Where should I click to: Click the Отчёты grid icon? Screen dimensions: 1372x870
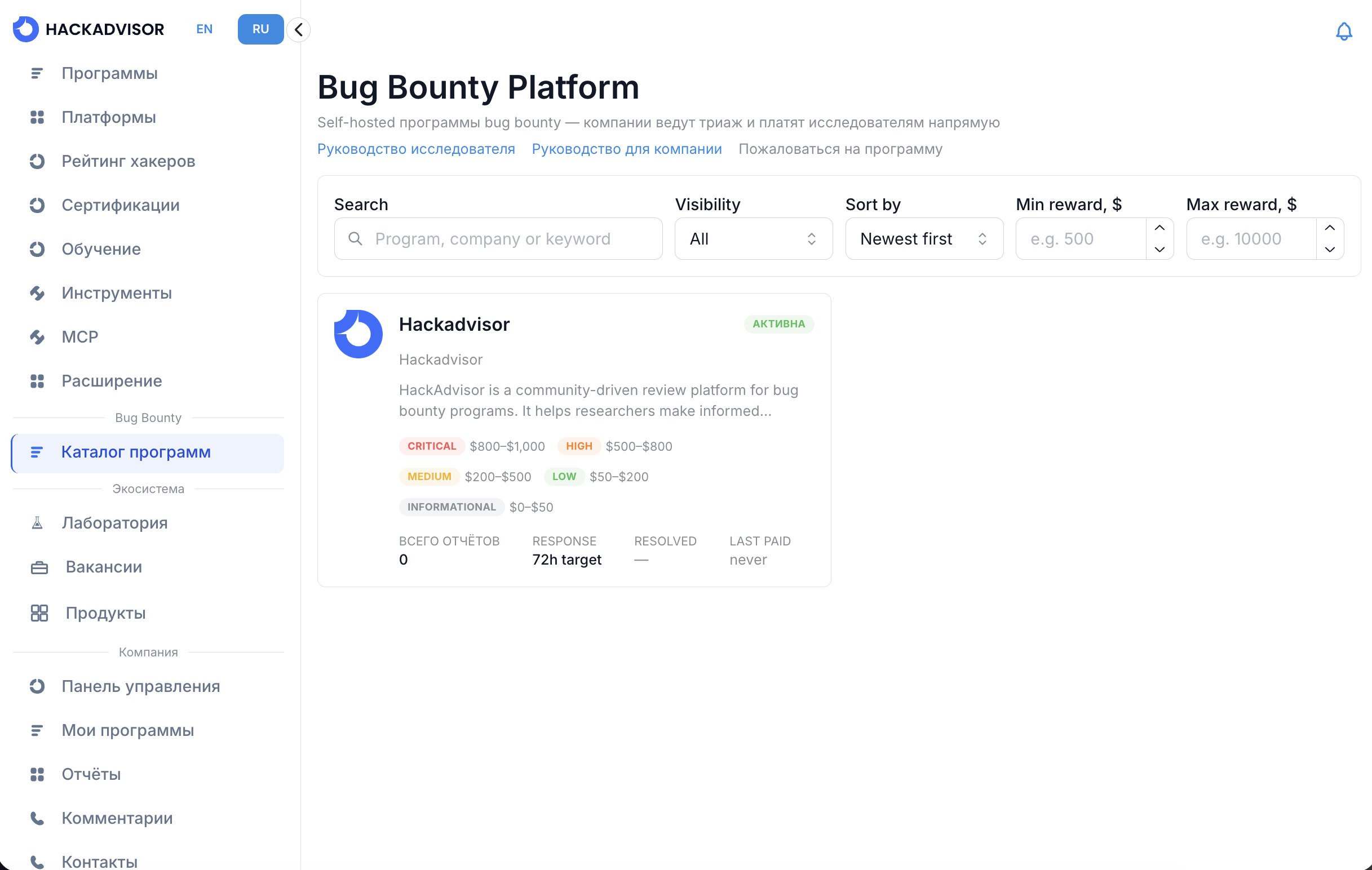click(37, 774)
